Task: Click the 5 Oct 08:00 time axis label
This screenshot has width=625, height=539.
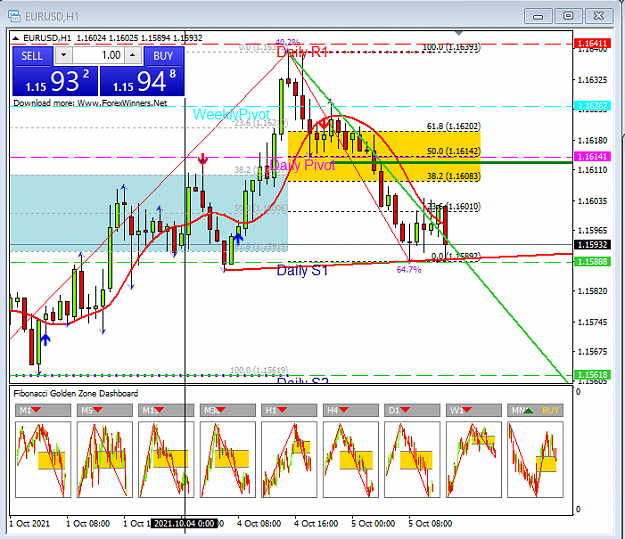Action: [430, 523]
